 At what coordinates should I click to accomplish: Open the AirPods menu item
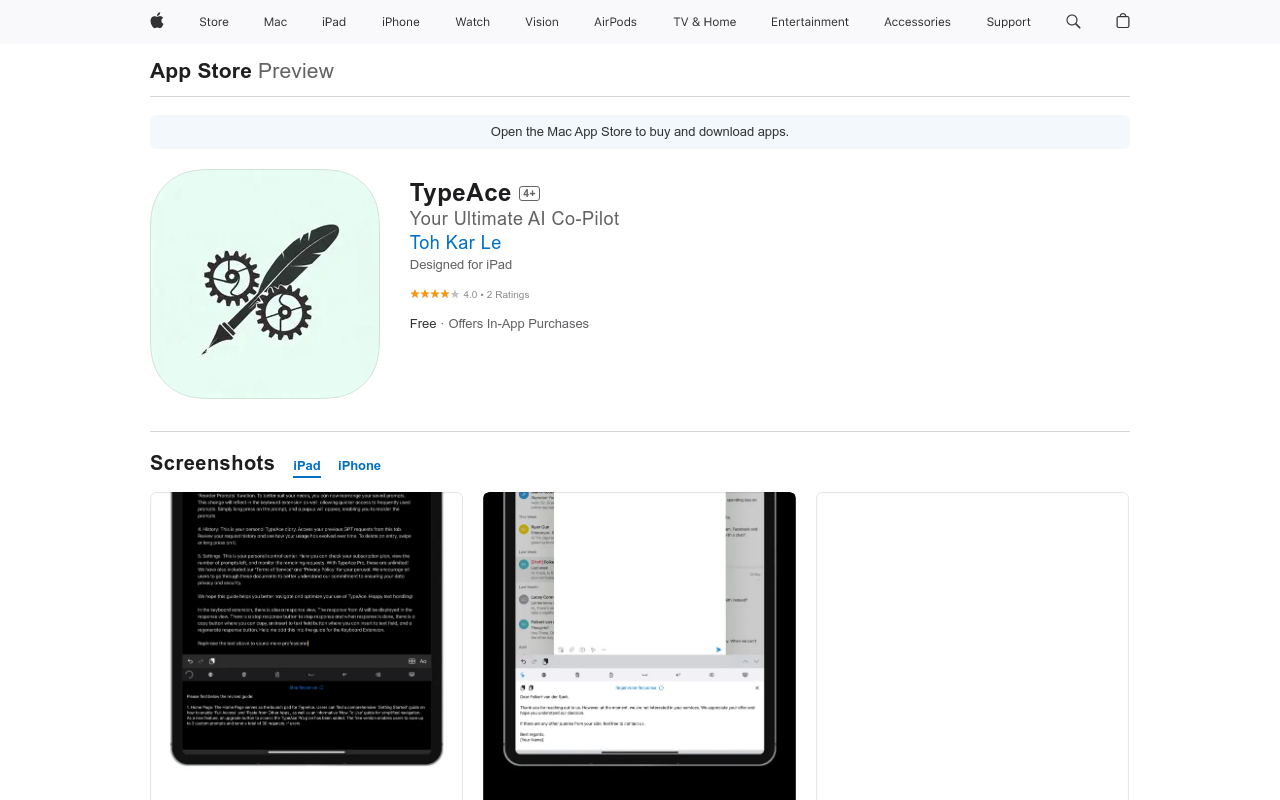[x=615, y=22]
